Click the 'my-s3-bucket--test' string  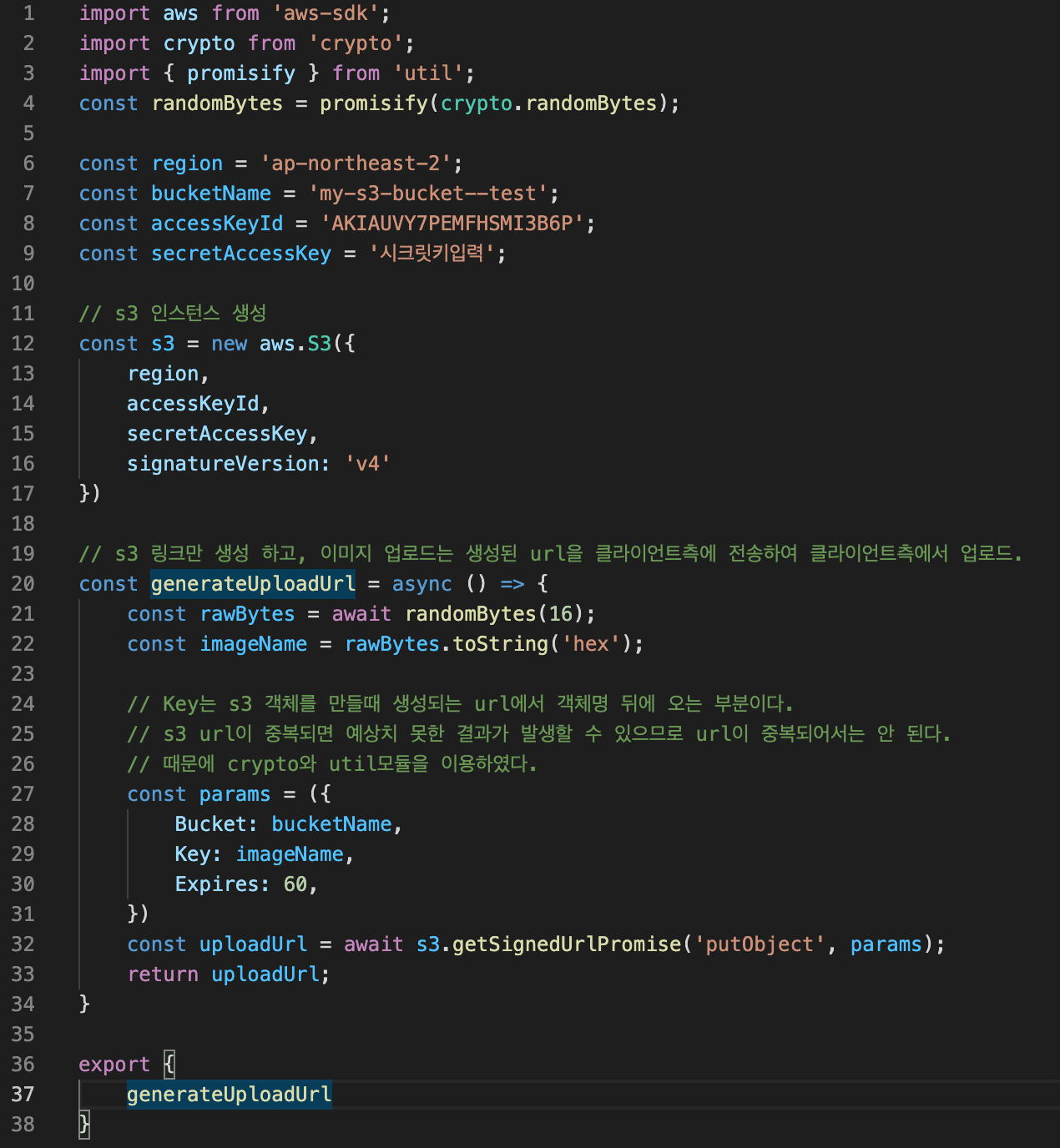[429, 194]
